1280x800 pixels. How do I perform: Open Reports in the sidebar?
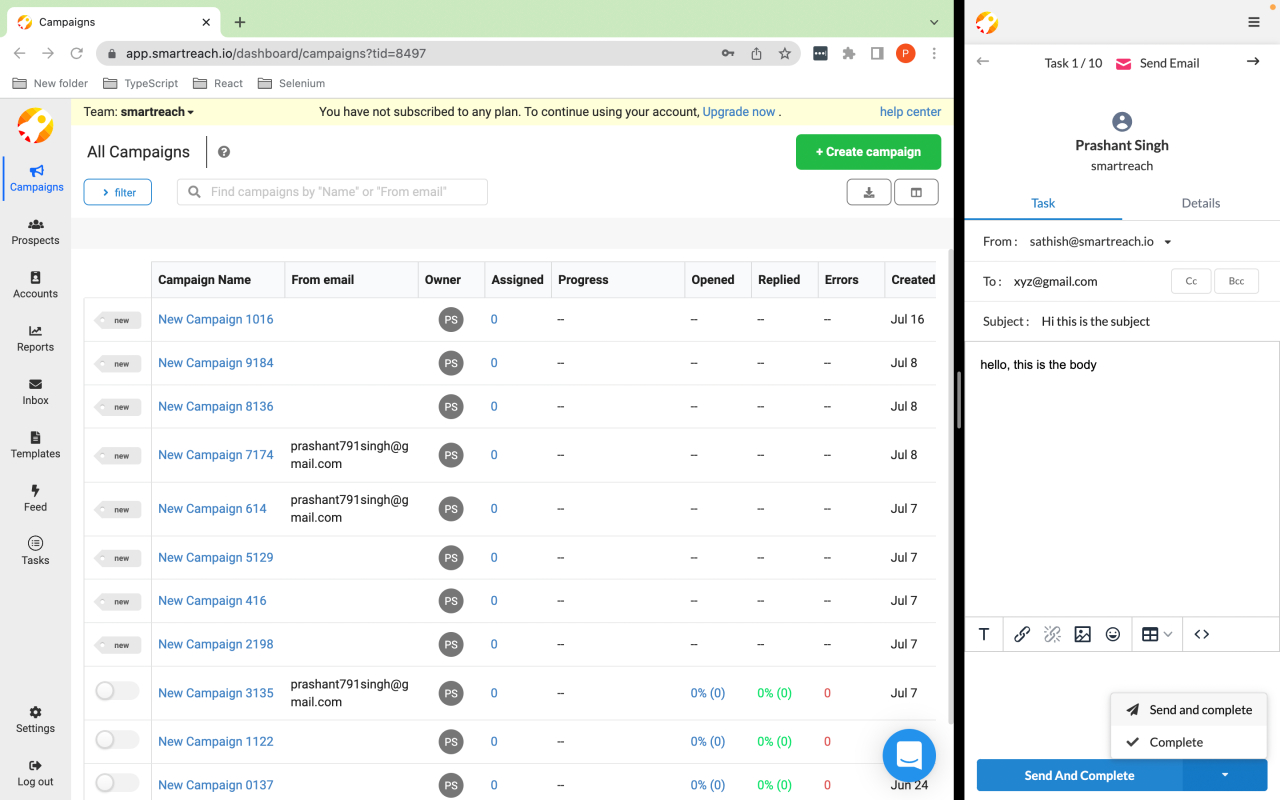(x=36, y=338)
